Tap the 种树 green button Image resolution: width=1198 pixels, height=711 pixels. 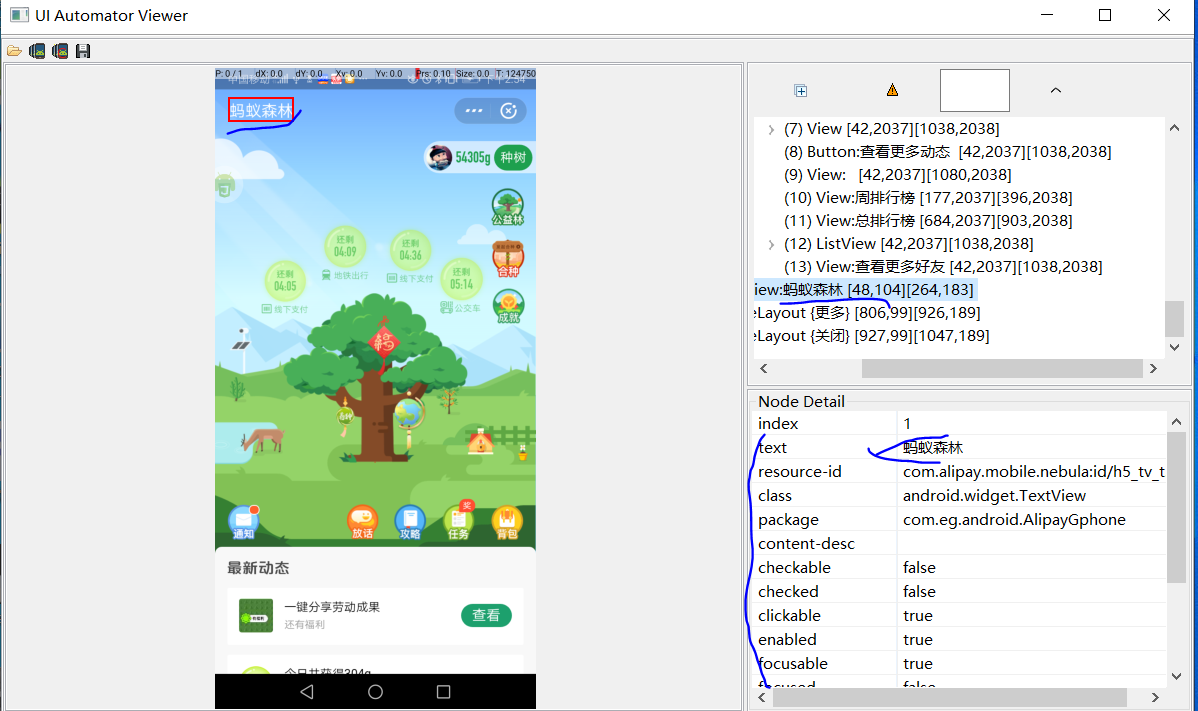coord(513,157)
